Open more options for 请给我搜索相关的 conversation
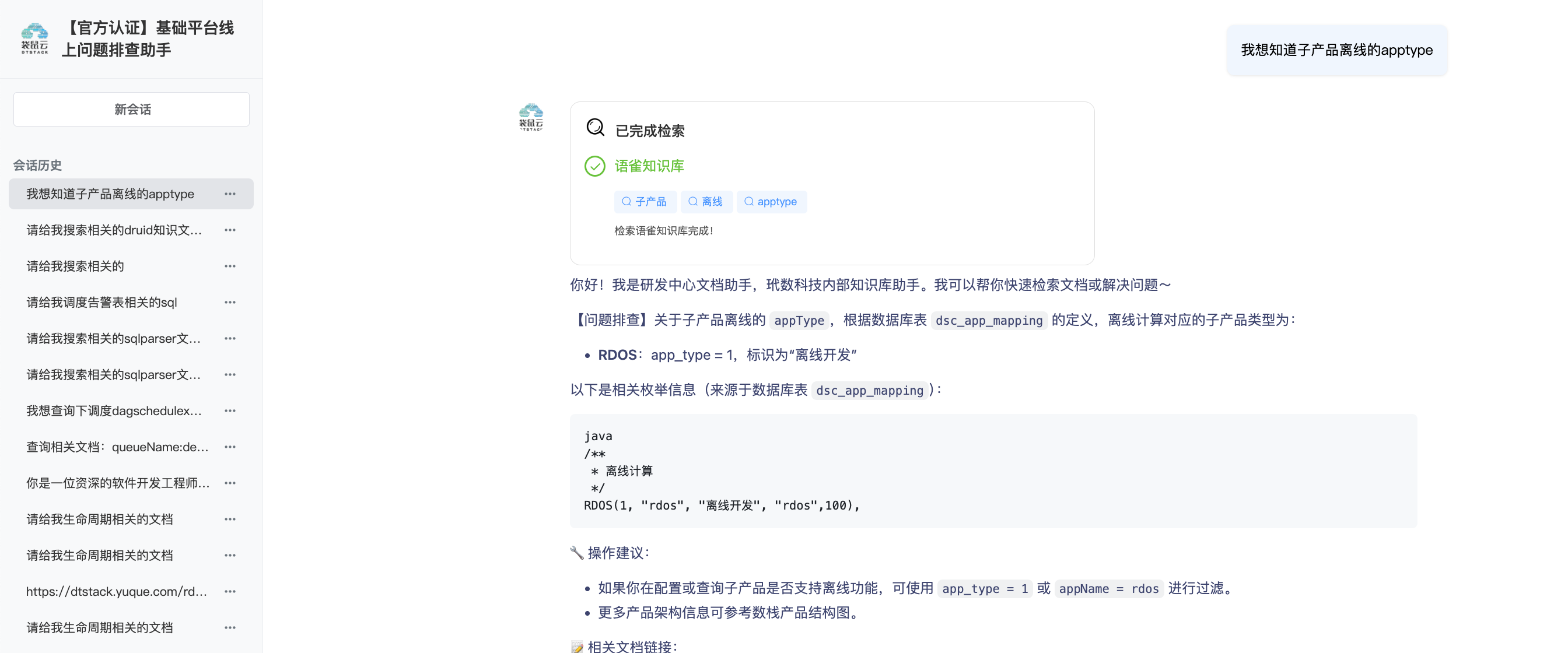The height and width of the screenshot is (653, 1568). [230, 266]
